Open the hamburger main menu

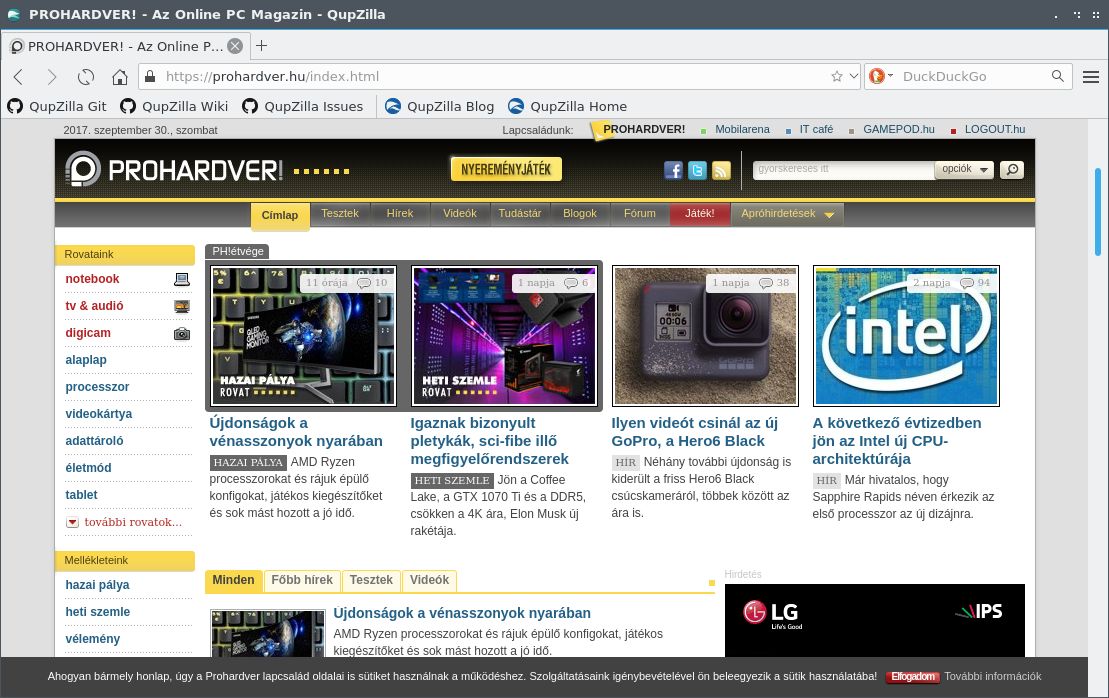[1091, 76]
